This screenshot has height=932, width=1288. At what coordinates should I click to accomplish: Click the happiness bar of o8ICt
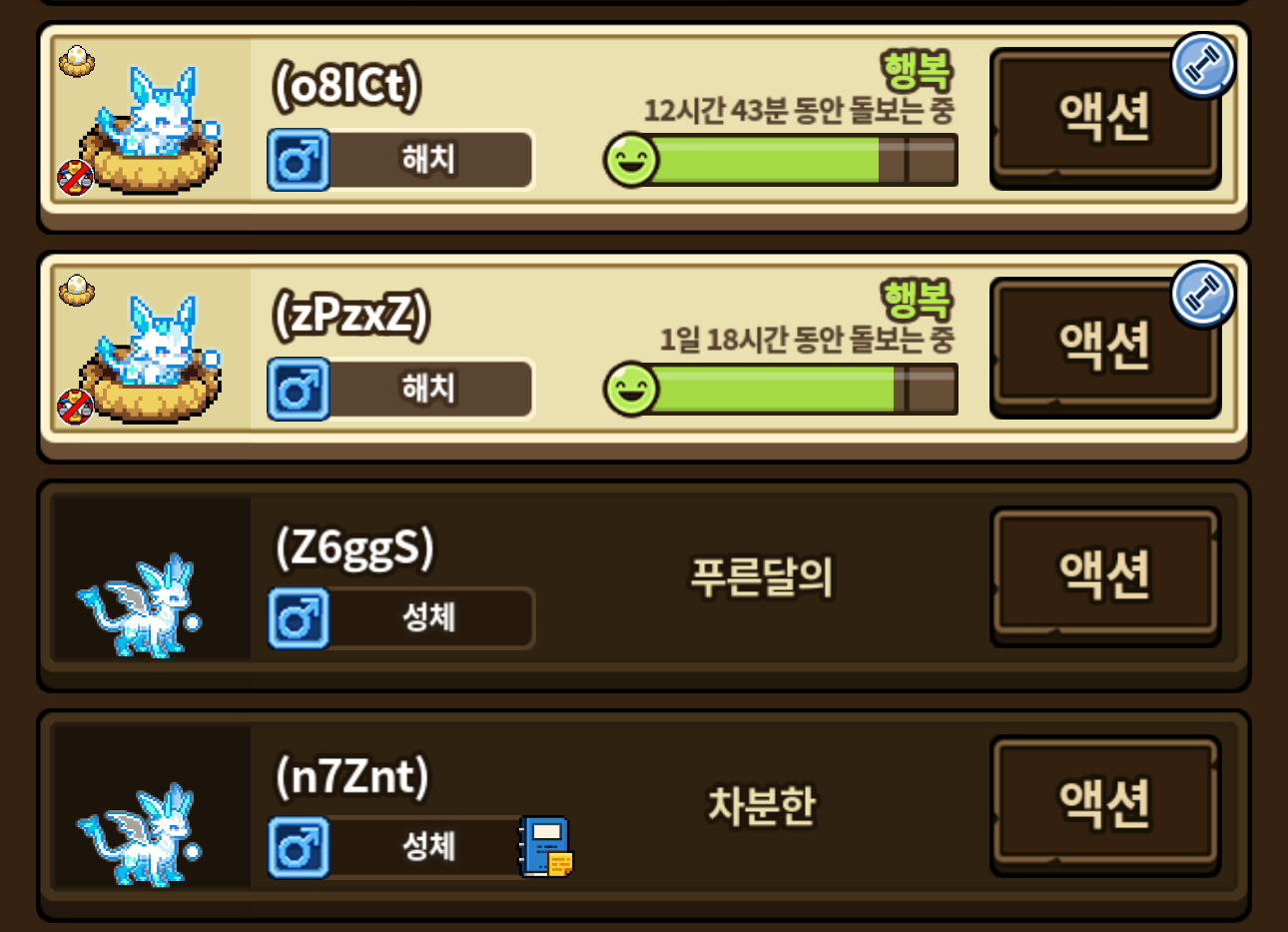(x=781, y=160)
